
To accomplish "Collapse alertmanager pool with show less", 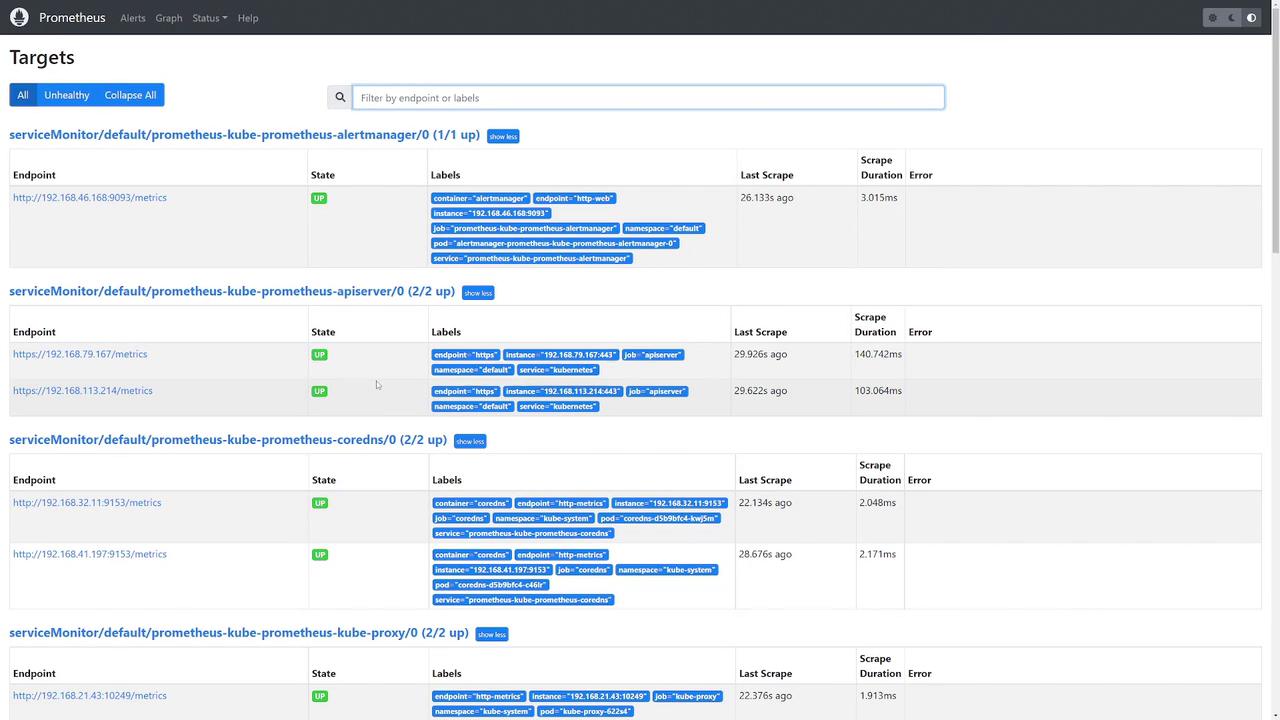I will (x=503, y=136).
